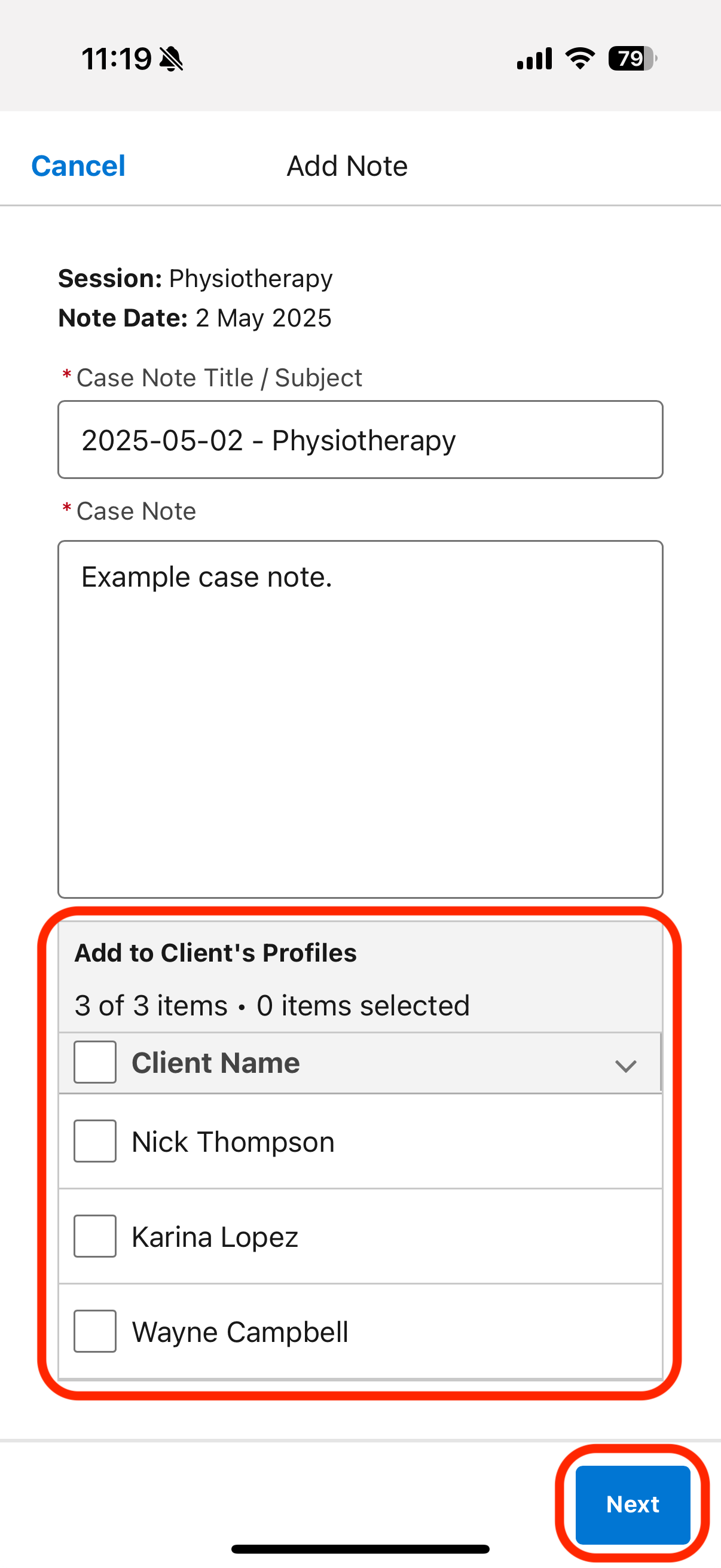Focus the Case Note Title / Subject field
Screen dimensions: 721x1568
pyautogui.click(x=360, y=440)
